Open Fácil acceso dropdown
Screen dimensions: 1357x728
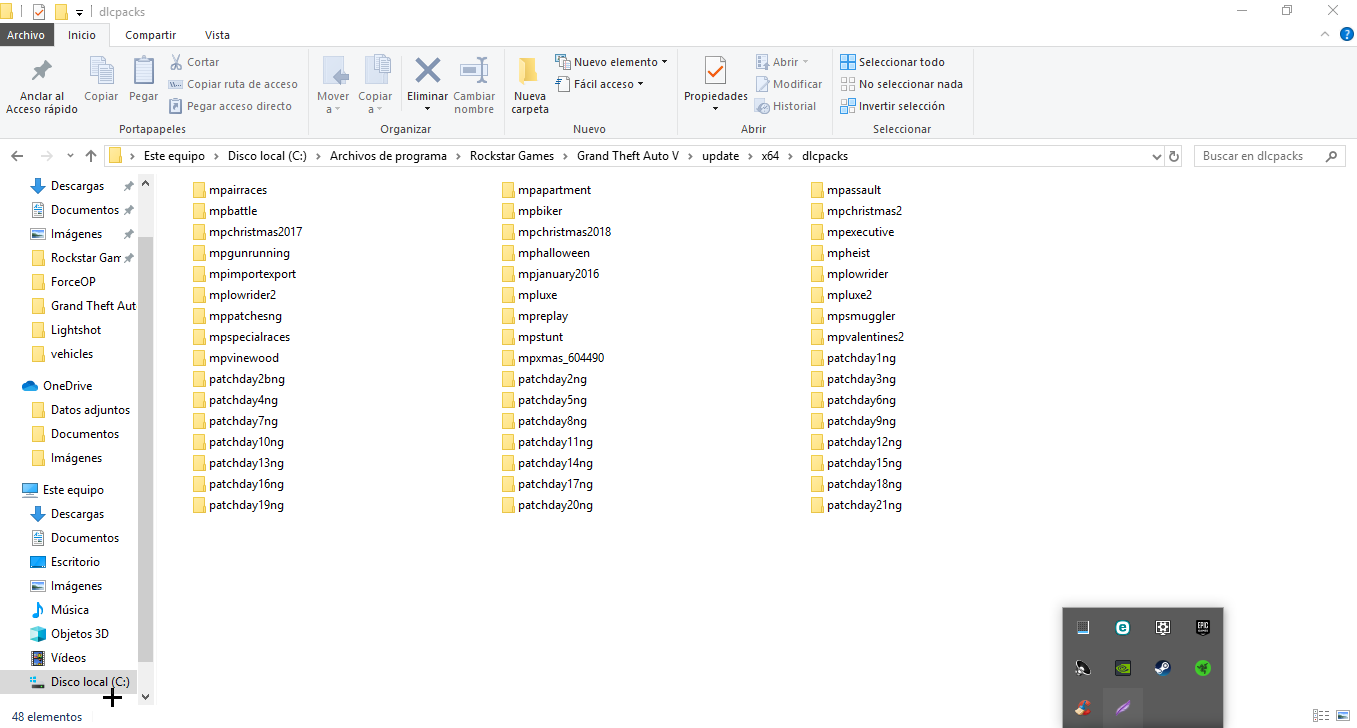[x=598, y=84]
